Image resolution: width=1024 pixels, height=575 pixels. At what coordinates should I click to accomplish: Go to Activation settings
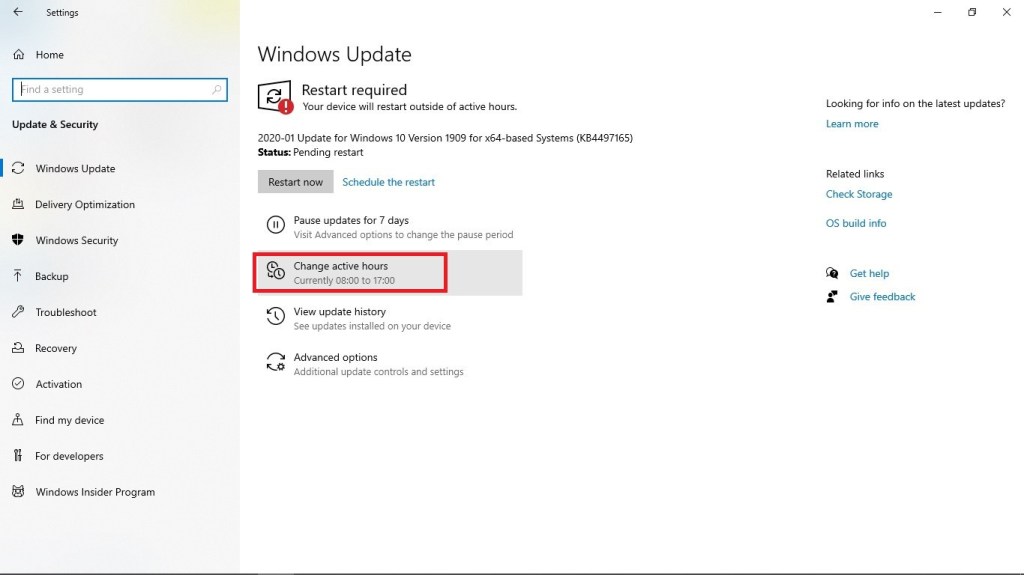pyautogui.click(x=59, y=385)
